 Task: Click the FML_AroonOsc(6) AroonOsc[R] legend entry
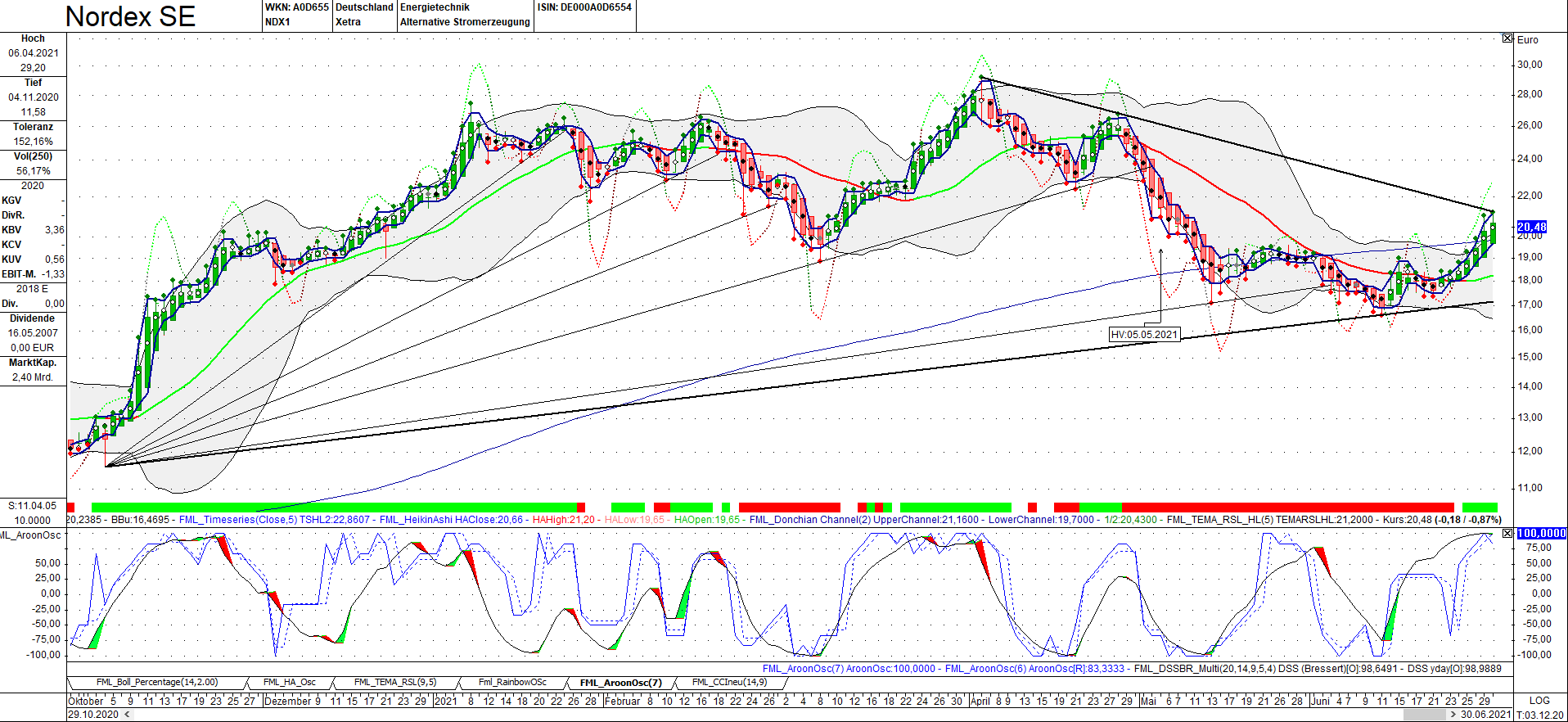(x=1034, y=669)
